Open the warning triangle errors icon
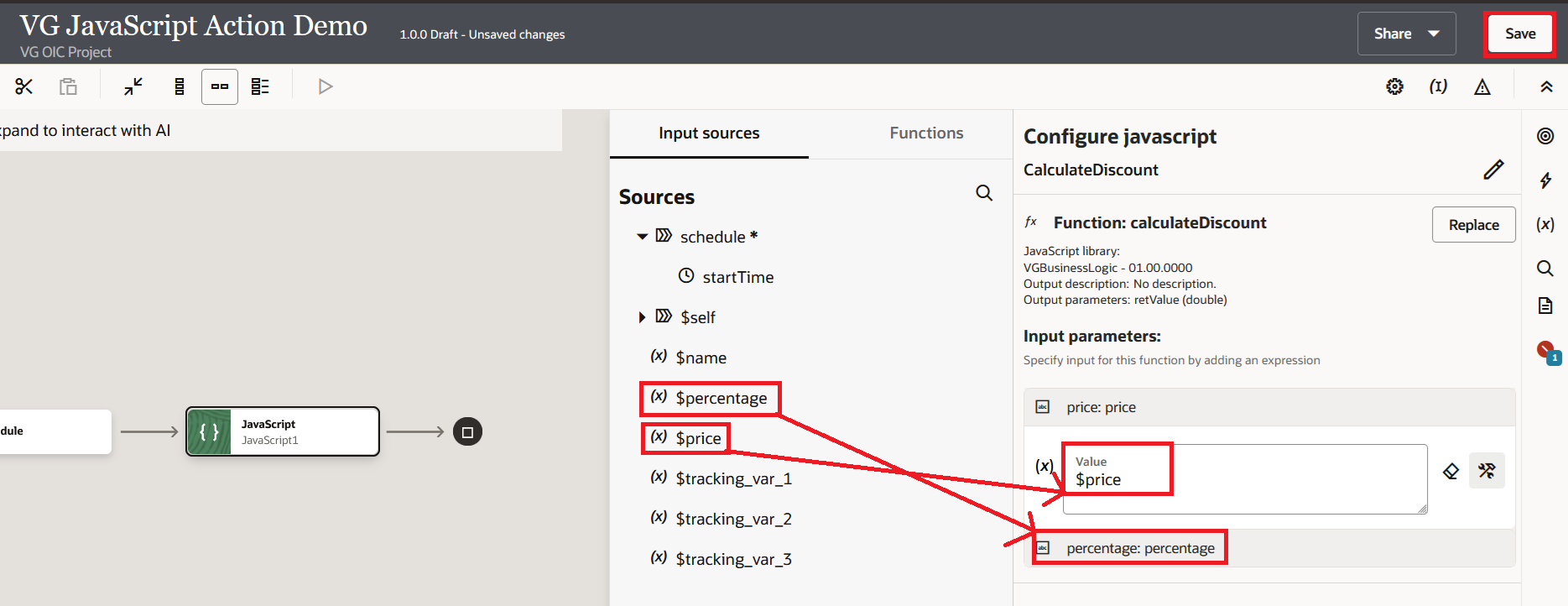Viewport: 1568px width, 606px height. pyautogui.click(x=1482, y=86)
